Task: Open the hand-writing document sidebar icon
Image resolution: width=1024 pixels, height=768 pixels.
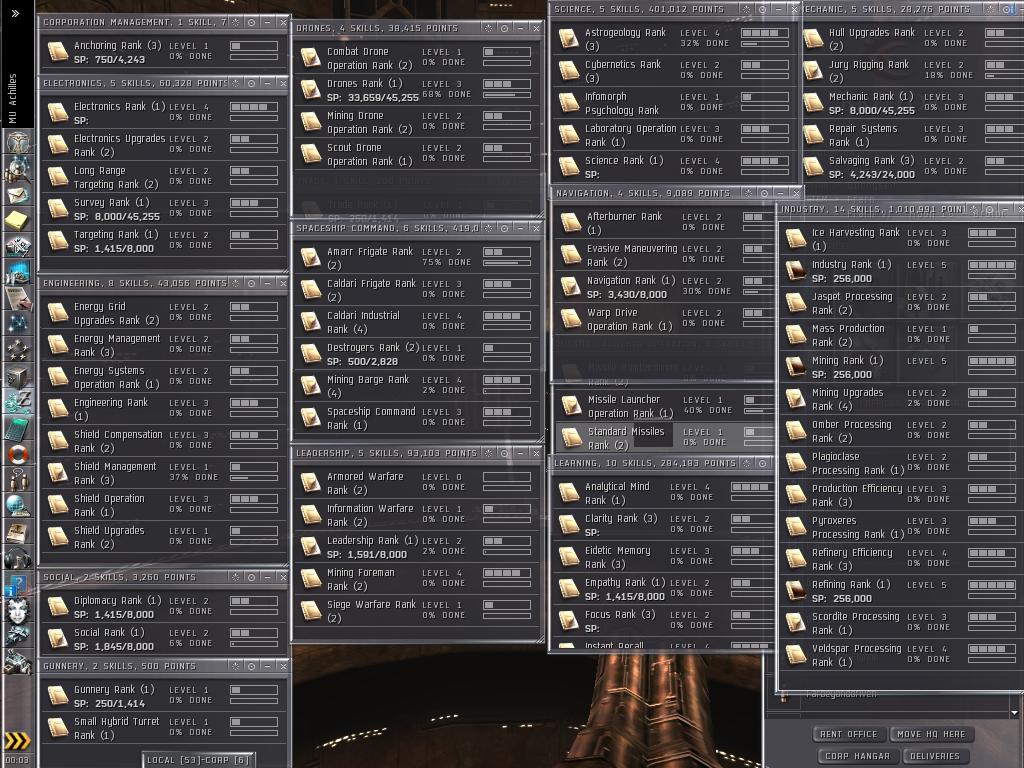Action: coord(18,298)
